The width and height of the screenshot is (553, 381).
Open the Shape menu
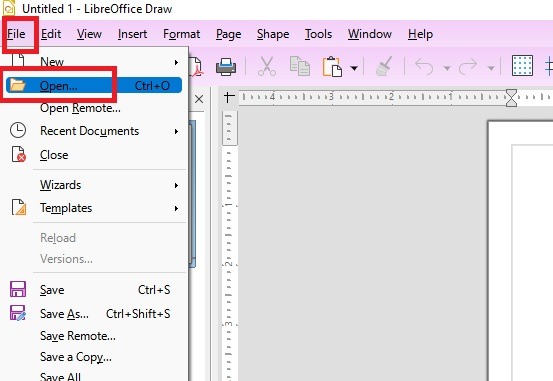(273, 34)
